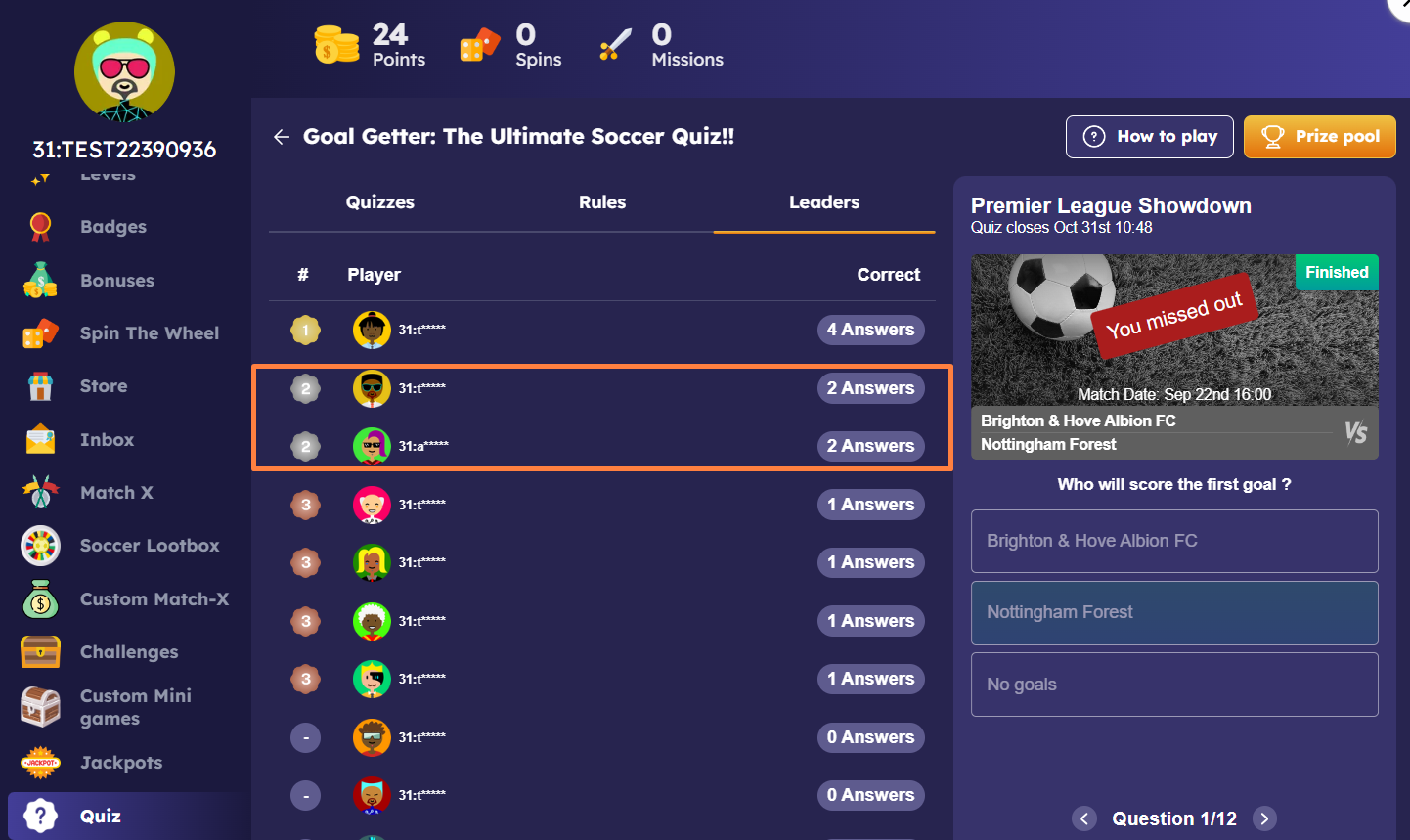This screenshot has width=1410, height=840.
Task: Open Soccer Lootbox wheel icon
Action: tap(40, 546)
